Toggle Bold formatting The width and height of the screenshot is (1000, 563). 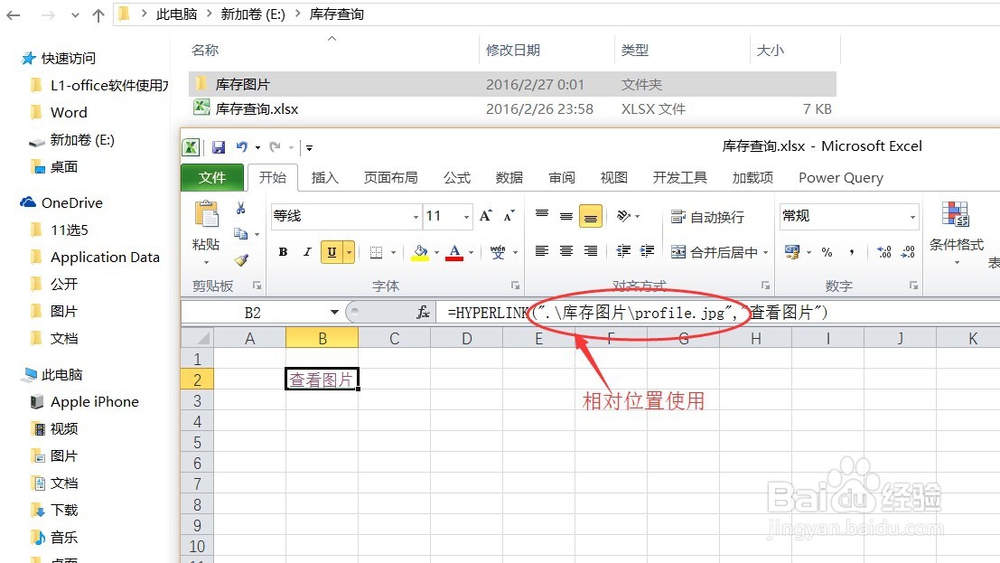click(283, 252)
